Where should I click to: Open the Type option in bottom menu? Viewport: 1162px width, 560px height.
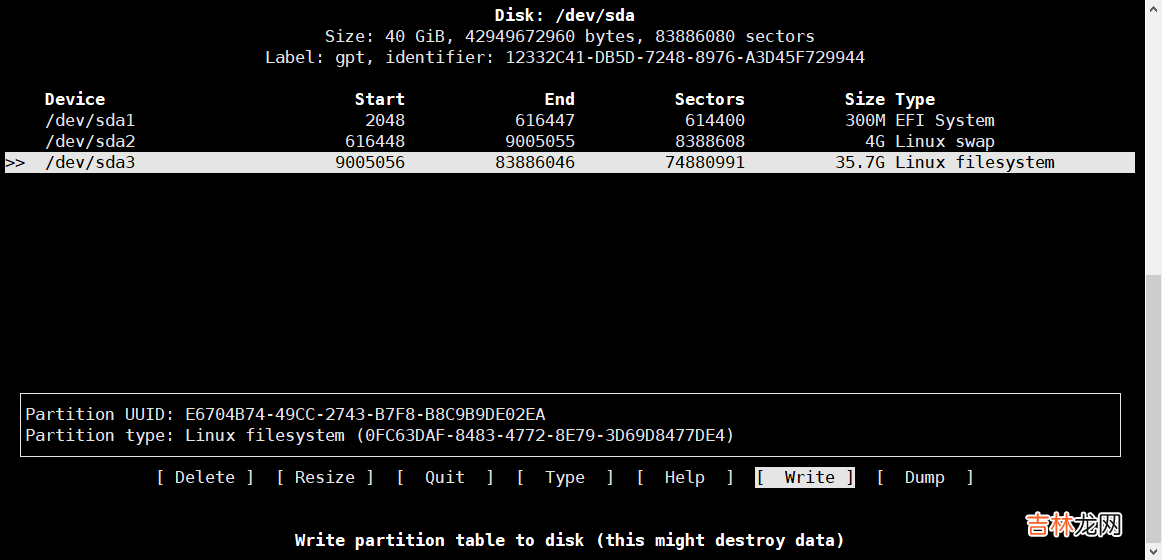pos(565,478)
